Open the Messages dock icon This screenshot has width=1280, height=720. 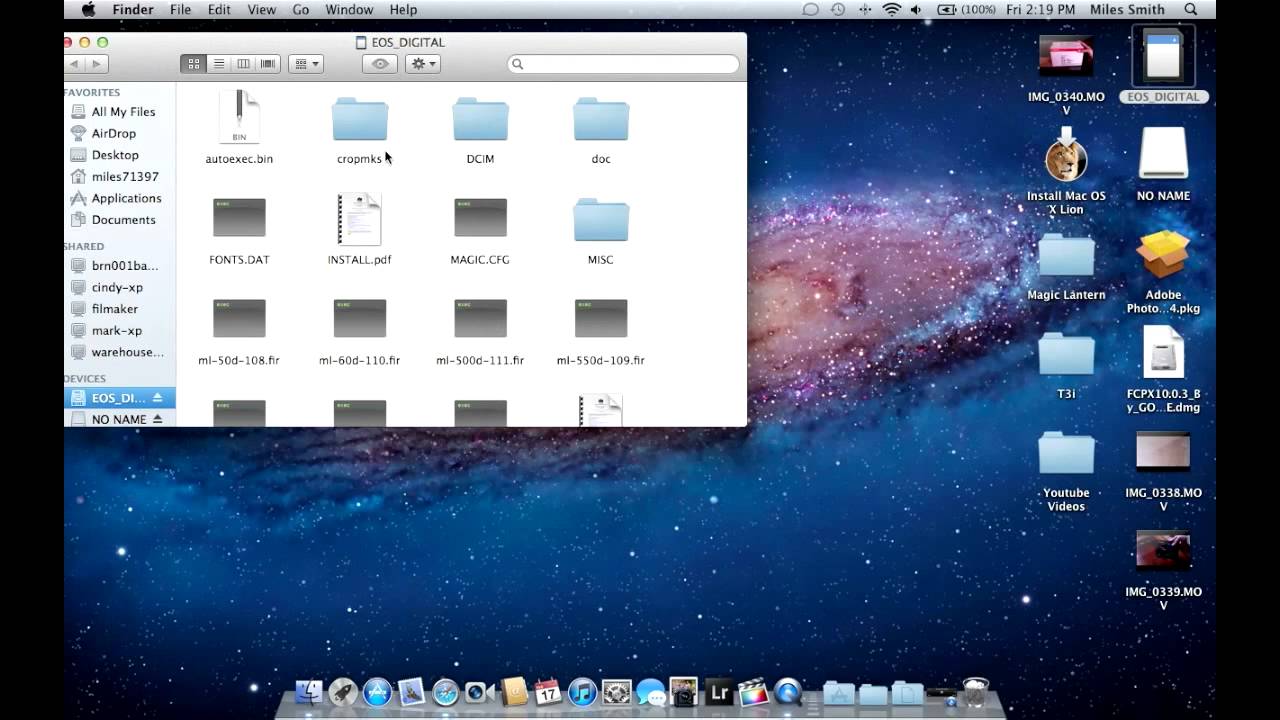click(x=650, y=692)
